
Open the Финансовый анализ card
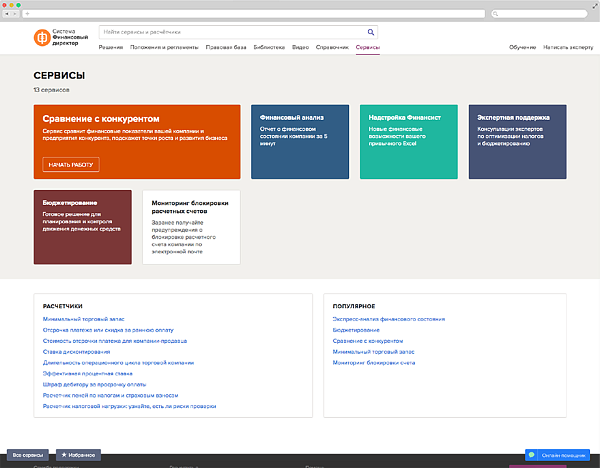[300, 142]
